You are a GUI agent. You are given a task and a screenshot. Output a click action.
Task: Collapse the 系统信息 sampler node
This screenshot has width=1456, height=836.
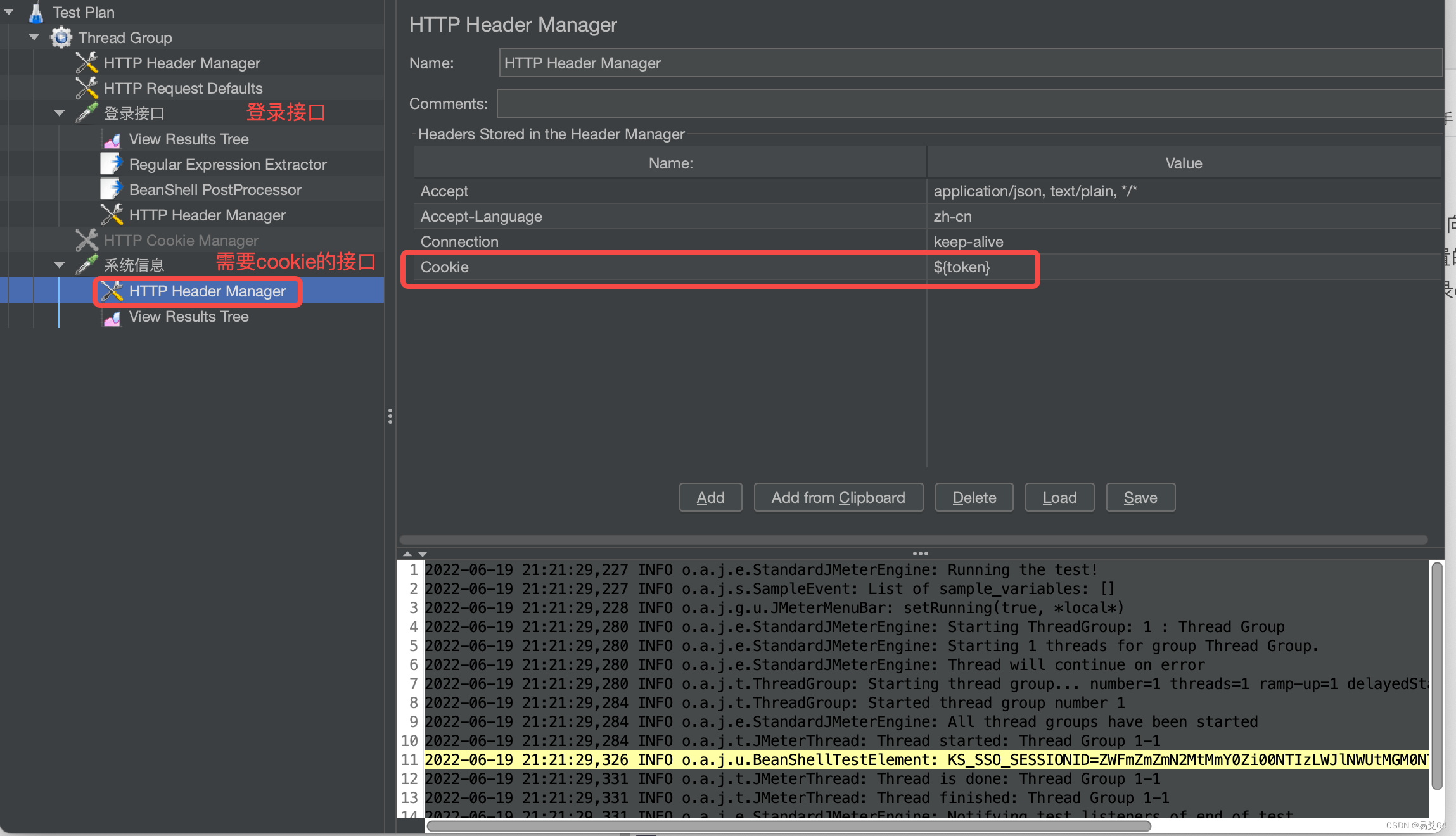[x=60, y=265]
